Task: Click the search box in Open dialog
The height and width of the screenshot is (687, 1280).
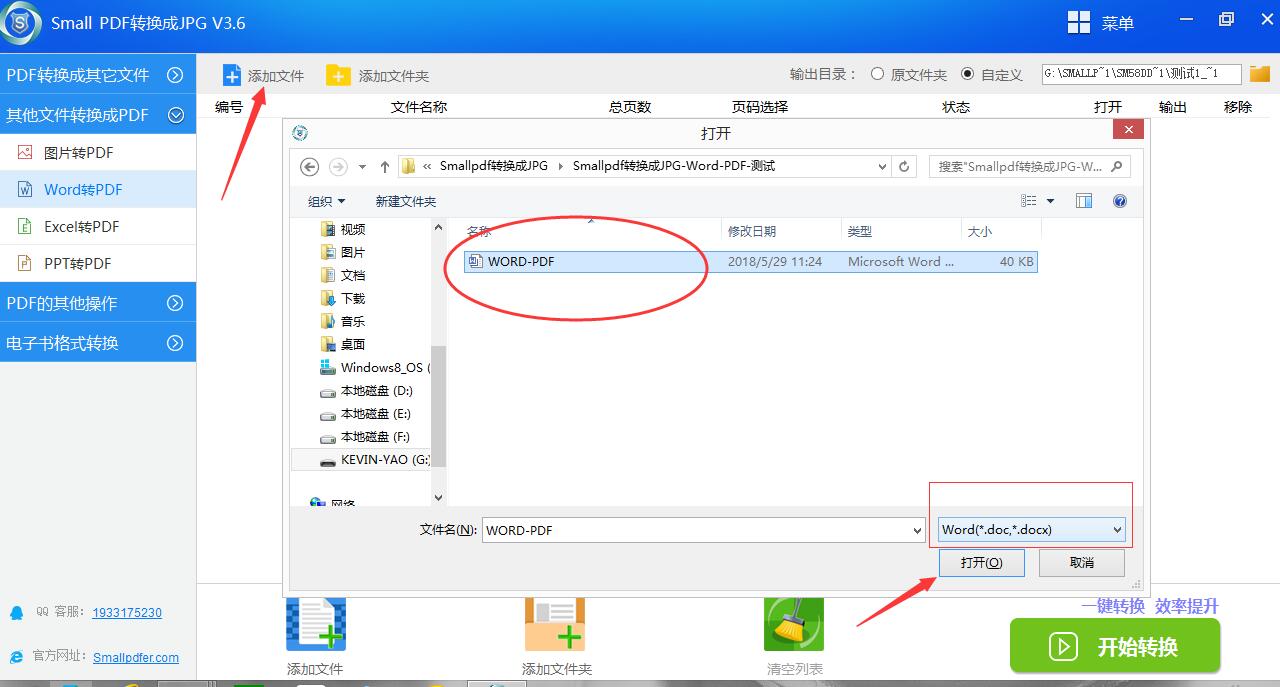Action: pyautogui.click(x=1029, y=167)
